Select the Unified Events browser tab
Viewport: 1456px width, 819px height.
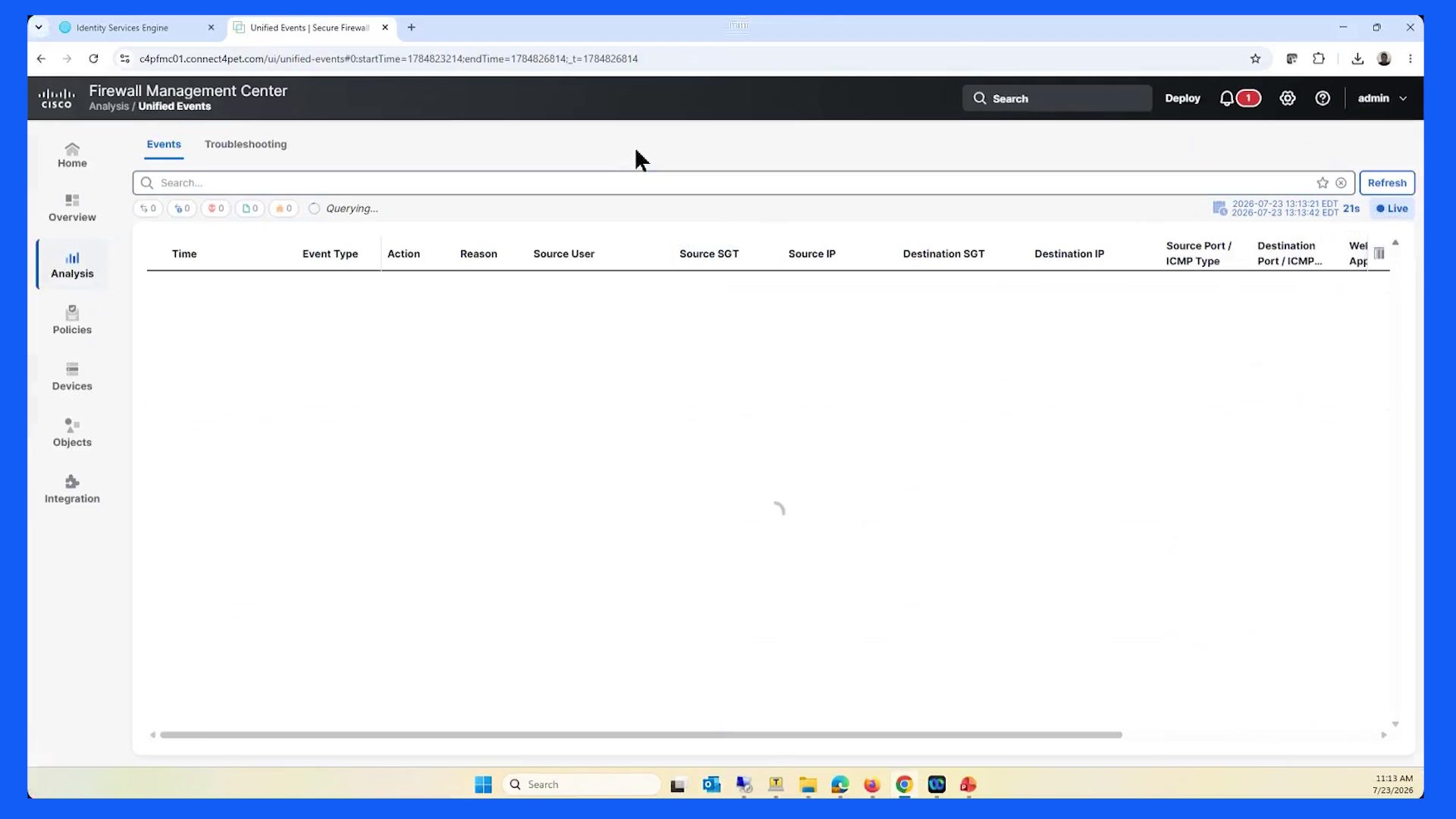click(x=311, y=27)
